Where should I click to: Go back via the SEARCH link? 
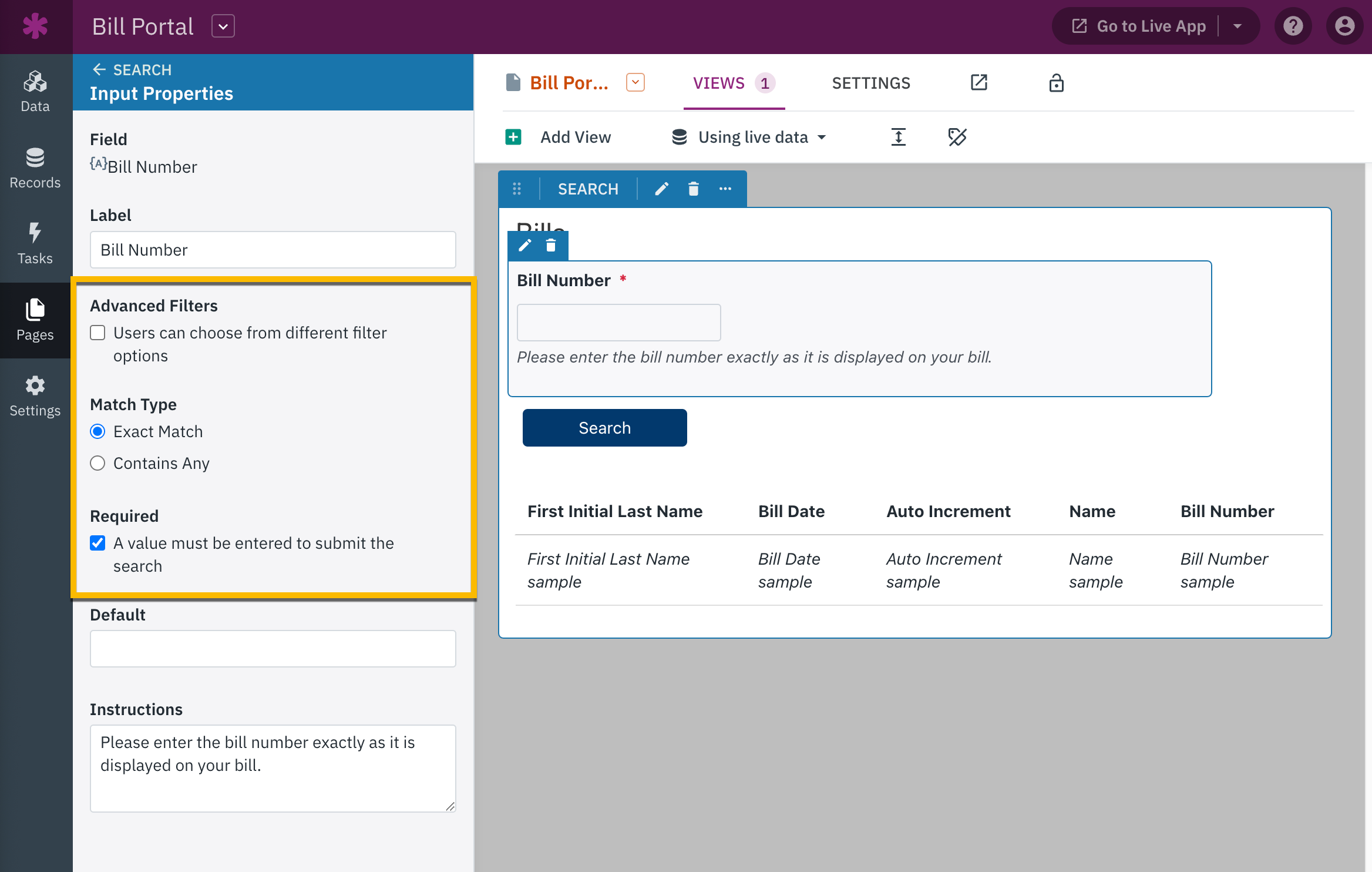[132, 70]
